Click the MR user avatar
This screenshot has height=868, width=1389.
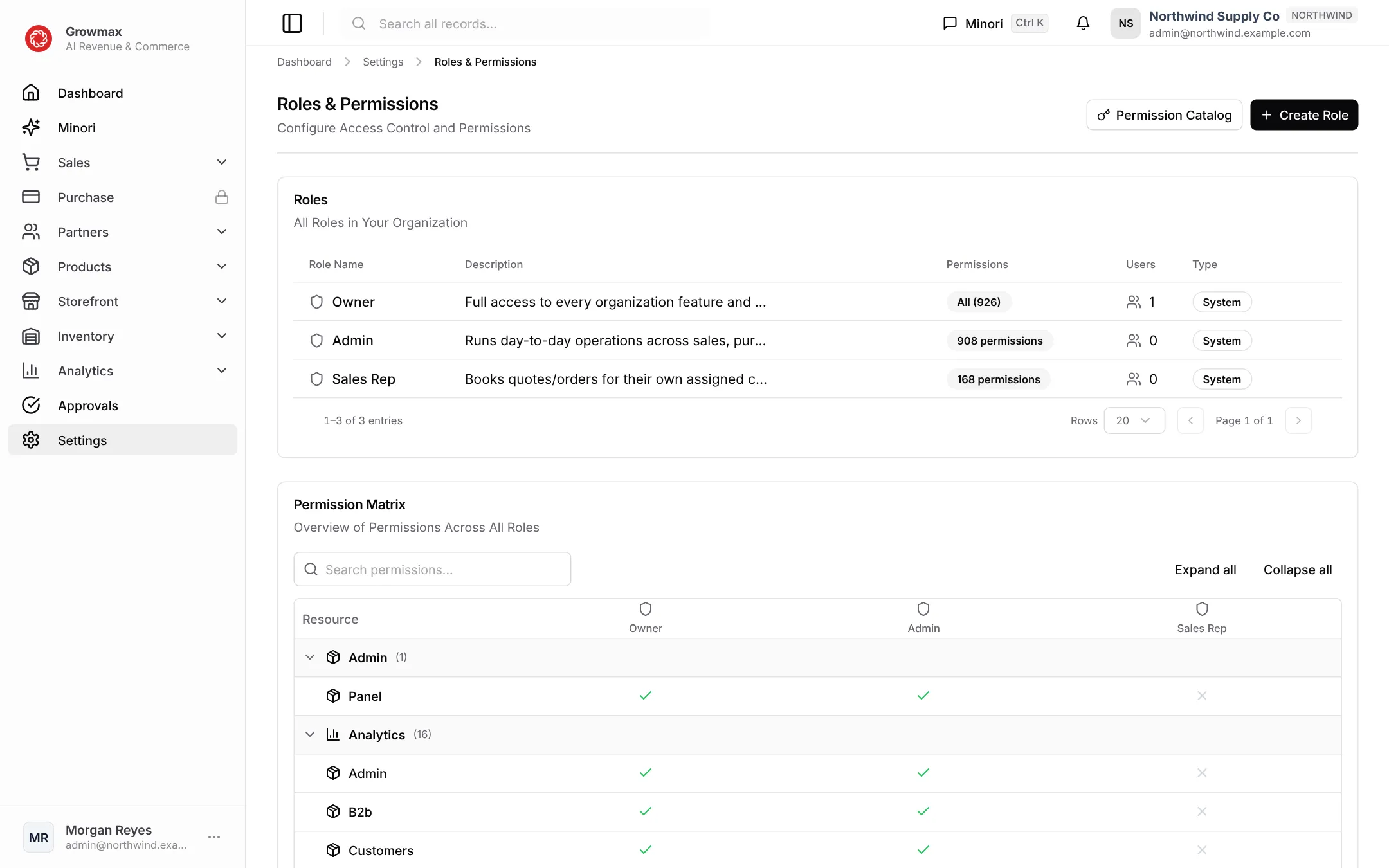click(39, 837)
